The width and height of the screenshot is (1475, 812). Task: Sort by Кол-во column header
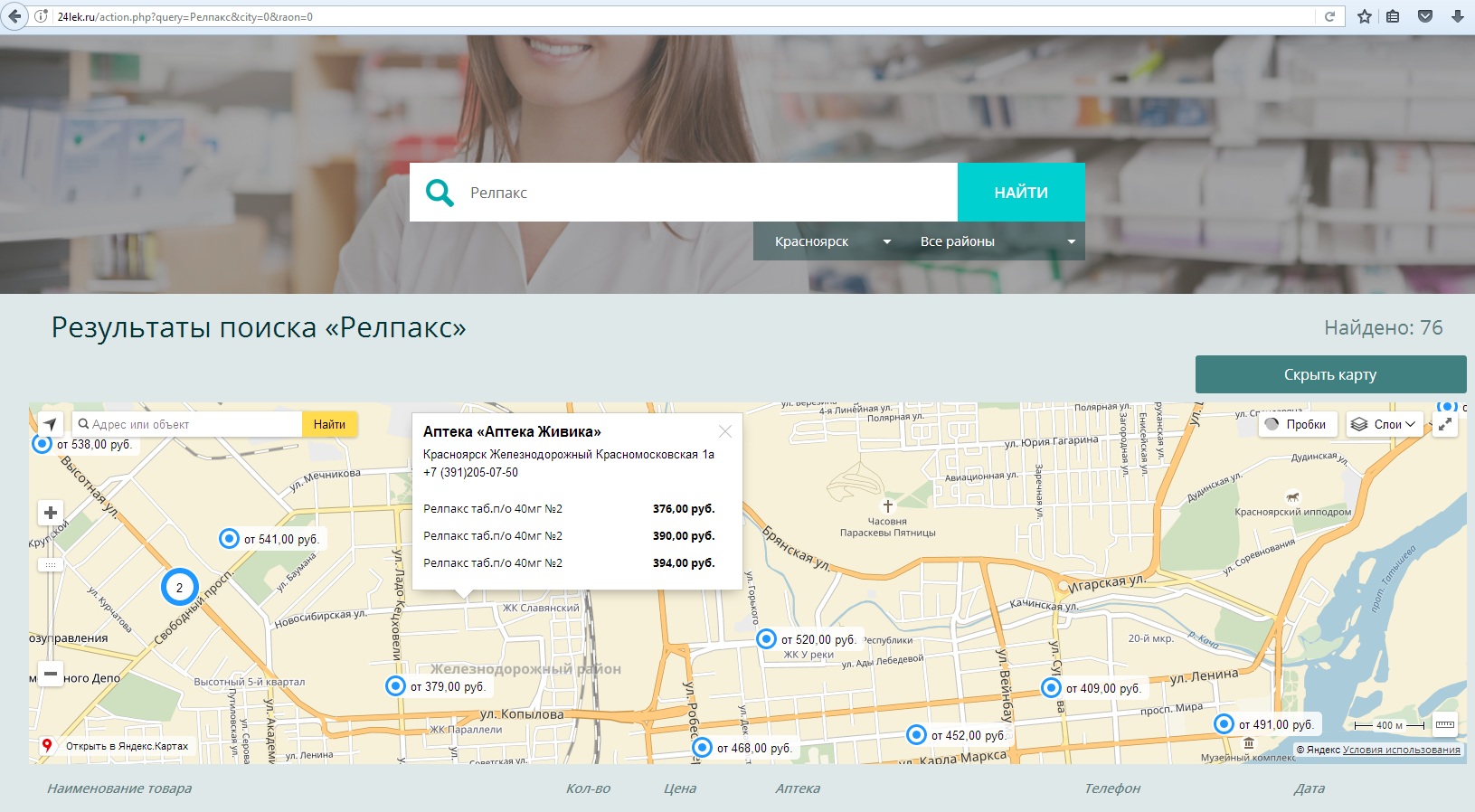pos(588,788)
